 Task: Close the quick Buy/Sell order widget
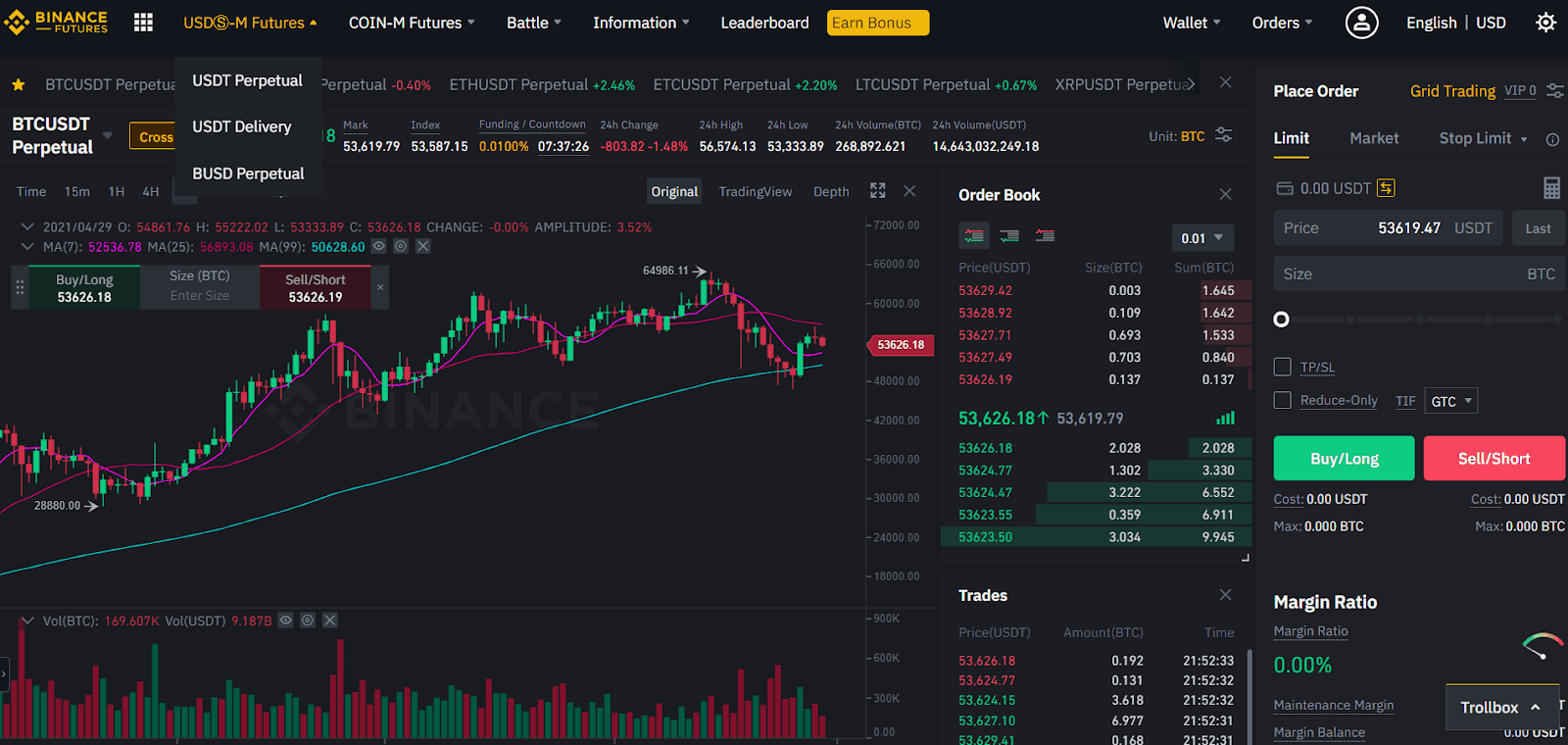click(380, 287)
